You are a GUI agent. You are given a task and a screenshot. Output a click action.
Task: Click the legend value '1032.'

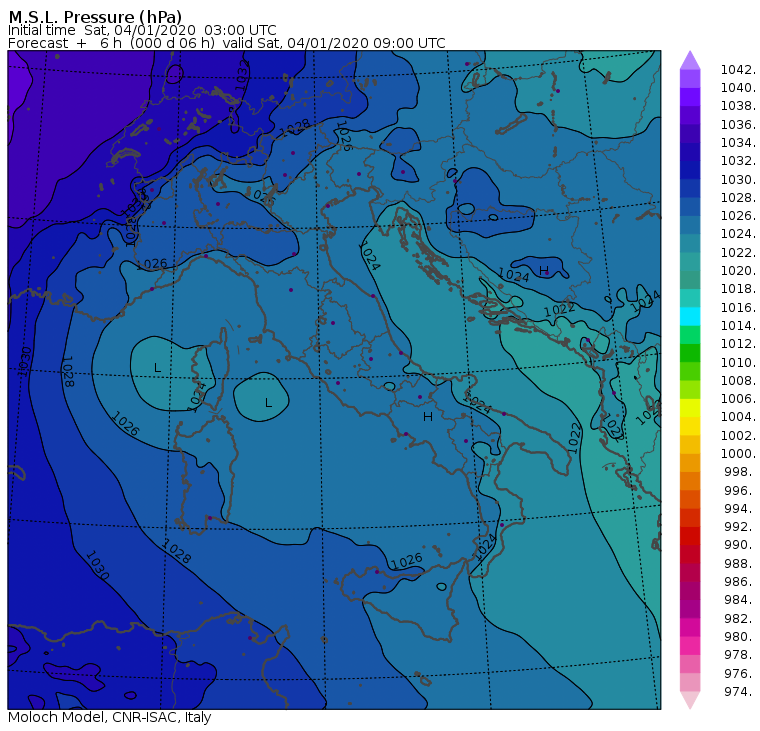pyautogui.click(x=738, y=161)
